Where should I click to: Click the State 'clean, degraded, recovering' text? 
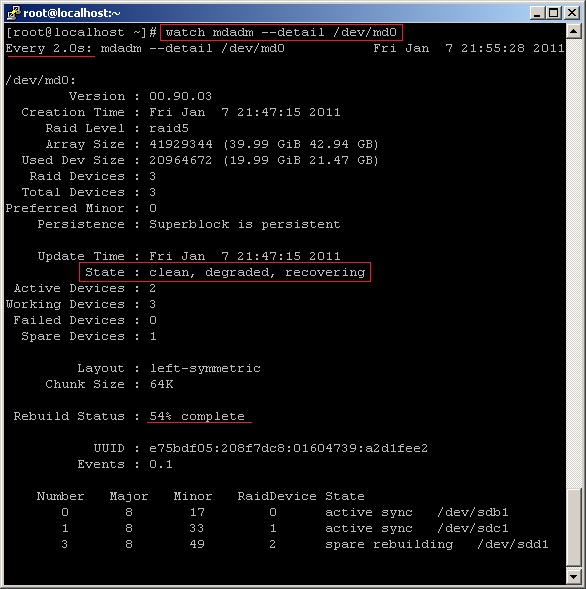pos(257,272)
